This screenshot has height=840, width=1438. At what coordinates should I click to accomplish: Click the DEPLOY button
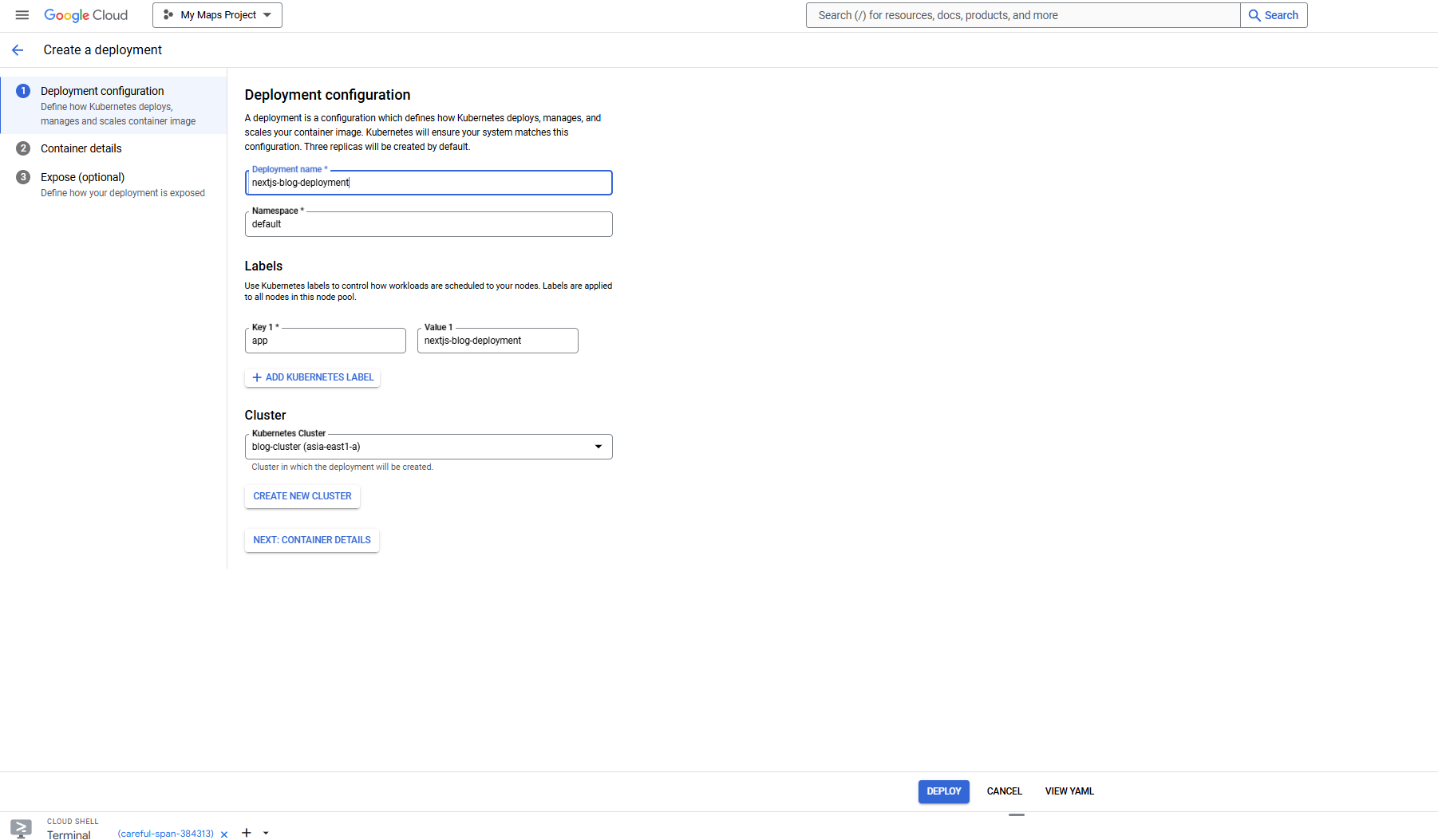click(x=943, y=791)
